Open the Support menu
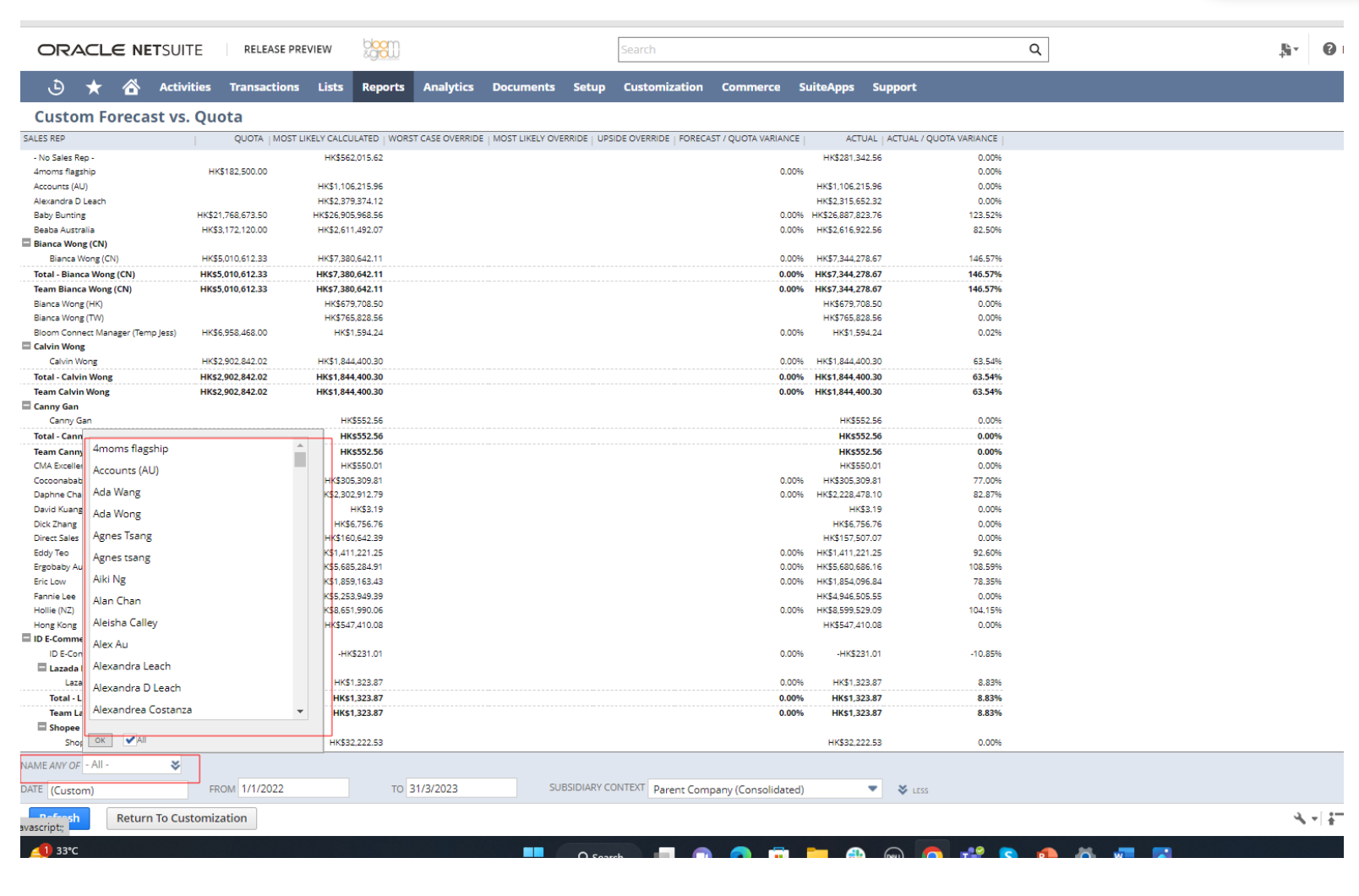 (x=894, y=87)
